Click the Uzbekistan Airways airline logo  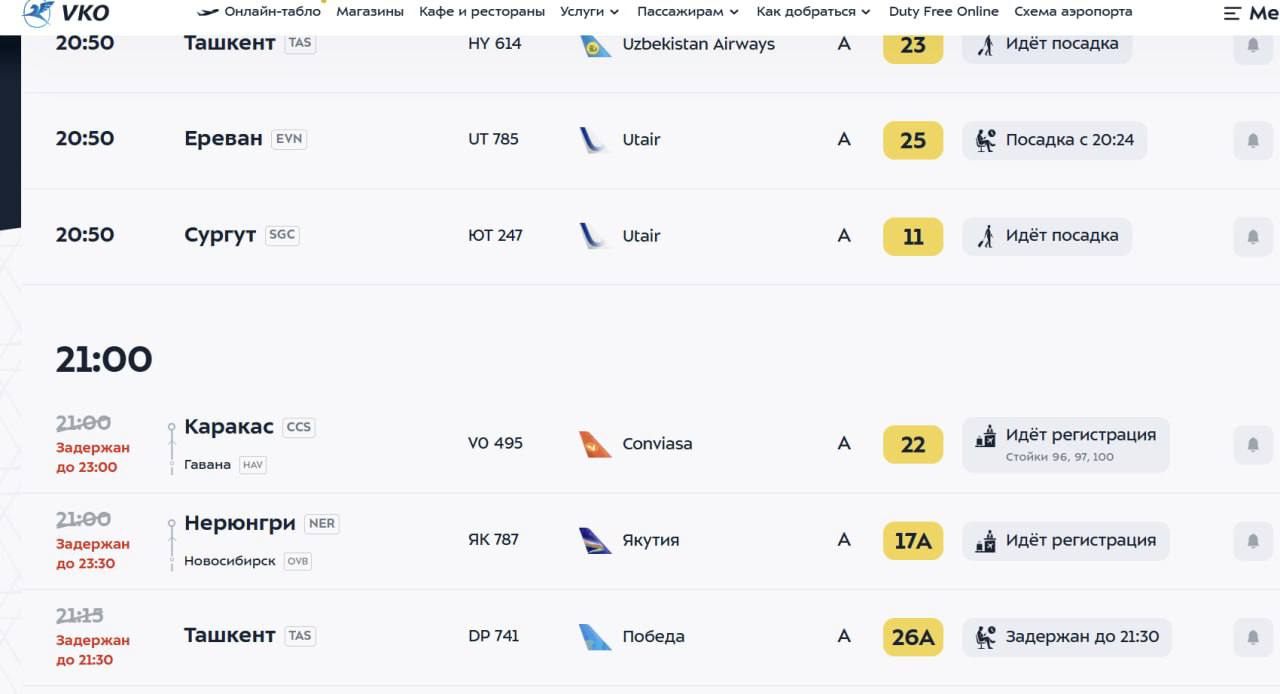[595, 45]
